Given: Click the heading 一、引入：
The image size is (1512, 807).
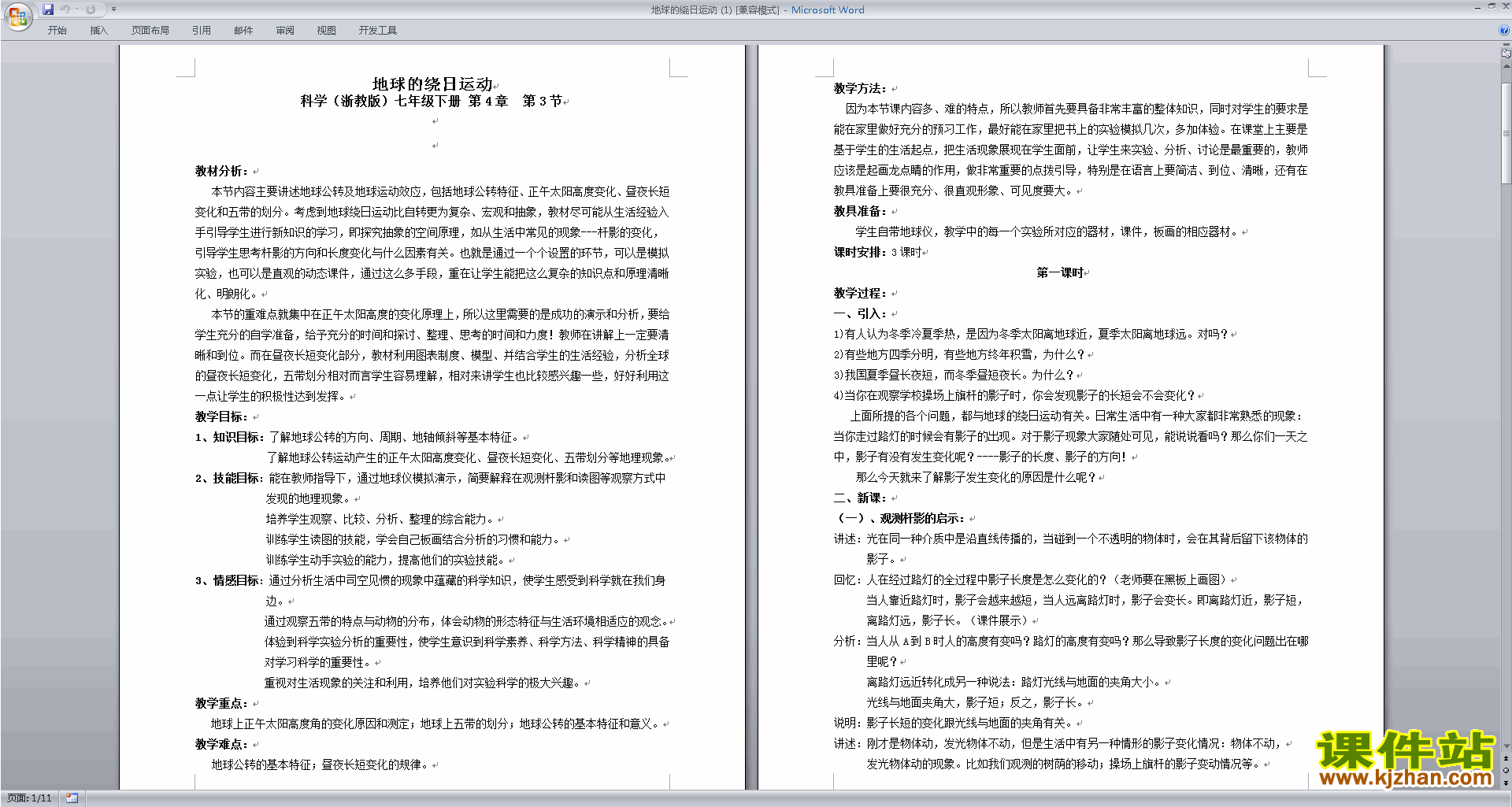Looking at the screenshot, I should 860,313.
